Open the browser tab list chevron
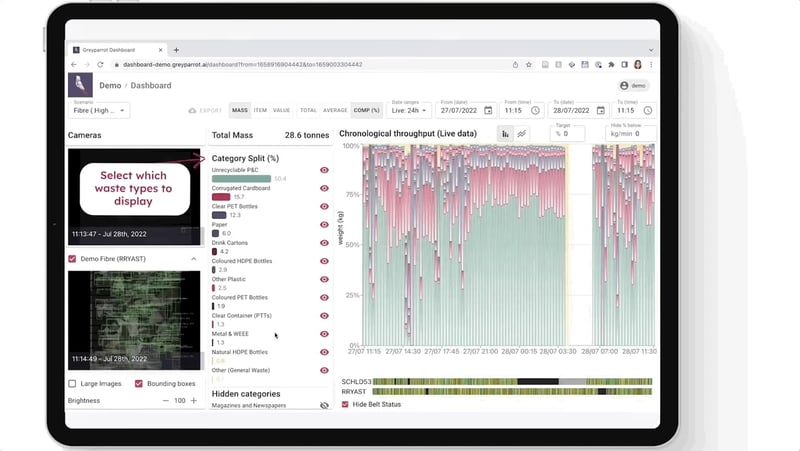This screenshot has width=800, height=451. point(651,50)
